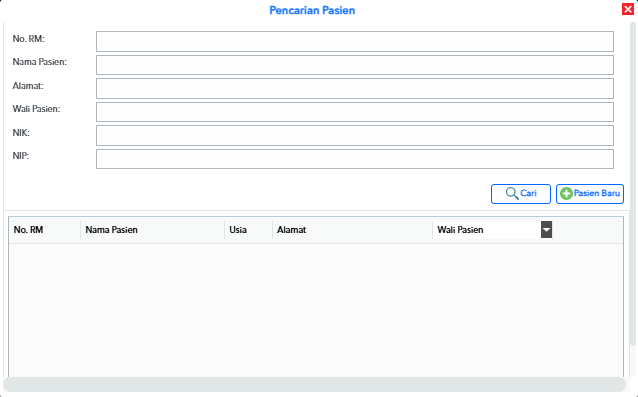638x397 pixels.
Task: Click the No. RM input field
Action: [355, 41]
